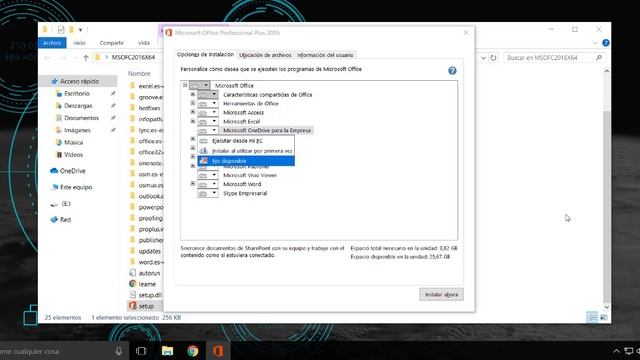Choose 'No disponible' in the dropdown menu
This screenshot has width=640, height=360.
click(246, 161)
